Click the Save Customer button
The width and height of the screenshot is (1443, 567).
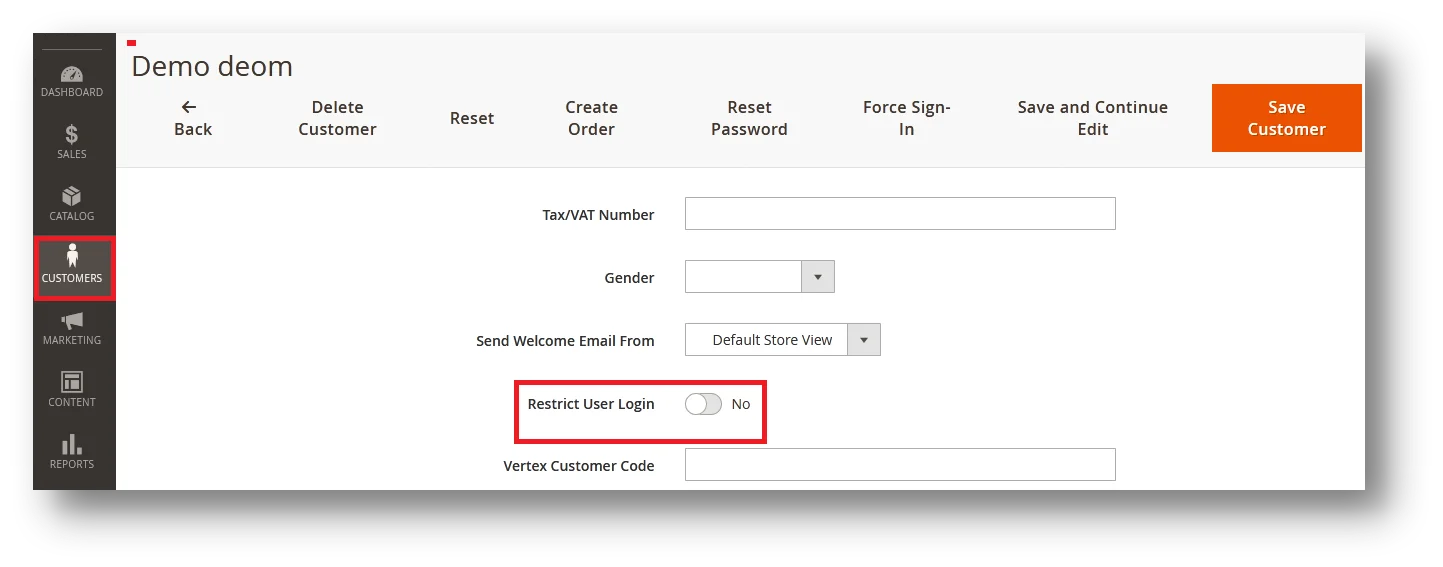coord(1286,118)
